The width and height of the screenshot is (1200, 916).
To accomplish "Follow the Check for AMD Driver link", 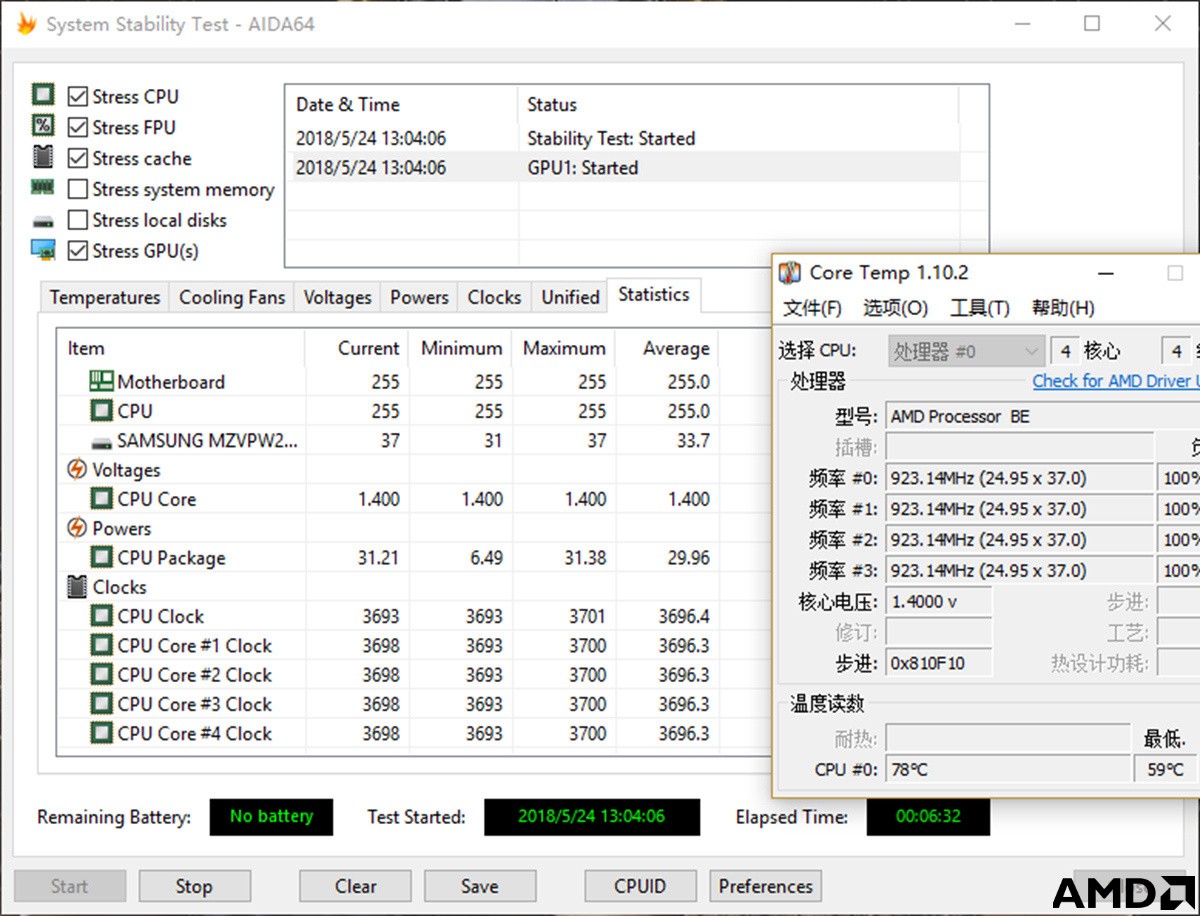I will (1116, 381).
